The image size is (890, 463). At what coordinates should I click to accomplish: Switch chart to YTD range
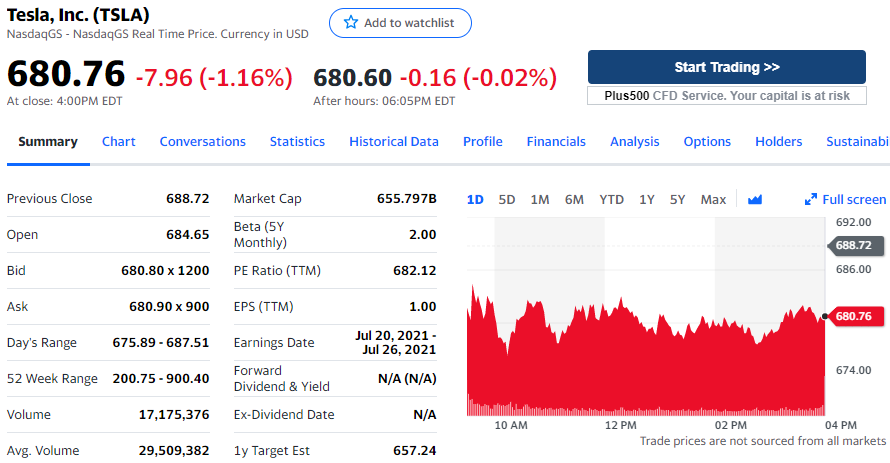click(611, 199)
